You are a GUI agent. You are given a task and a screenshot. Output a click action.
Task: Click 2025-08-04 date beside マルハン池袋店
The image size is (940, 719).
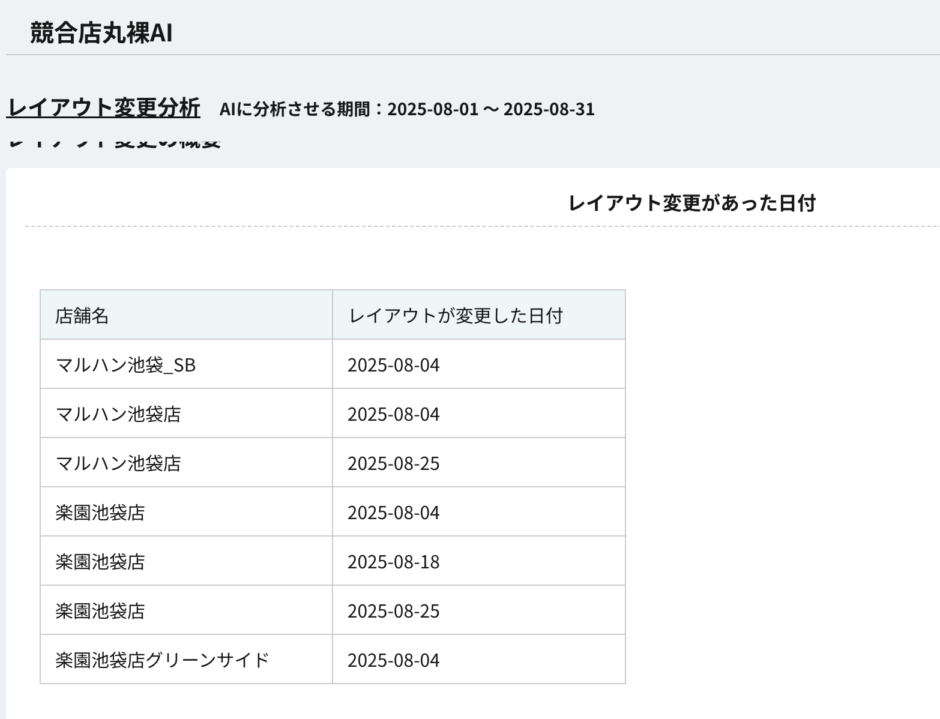[x=393, y=414]
